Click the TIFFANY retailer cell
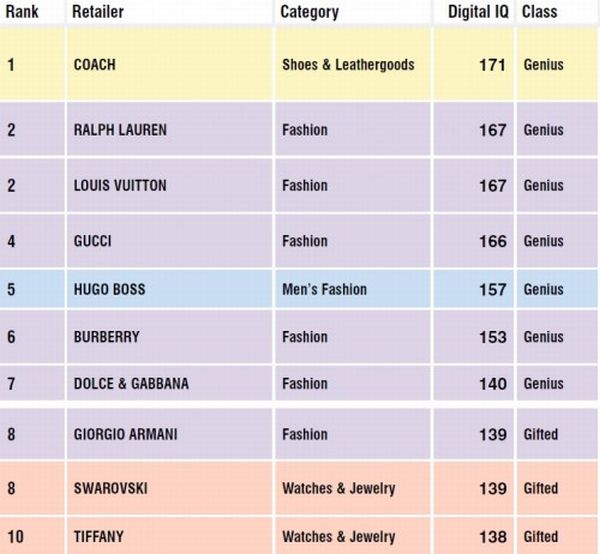600x554 pixels. [x=170, y=536]
